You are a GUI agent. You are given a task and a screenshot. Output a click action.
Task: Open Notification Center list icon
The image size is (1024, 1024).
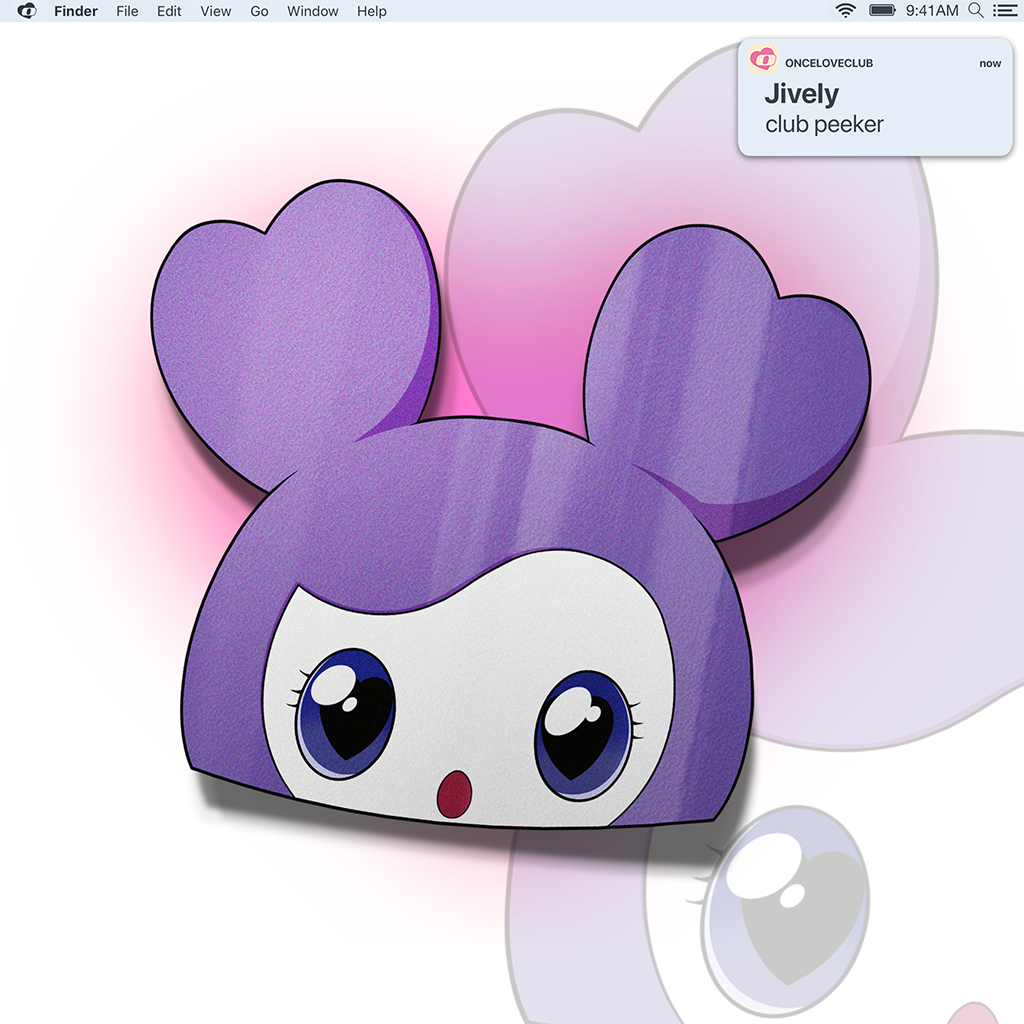pos(1003,11)
